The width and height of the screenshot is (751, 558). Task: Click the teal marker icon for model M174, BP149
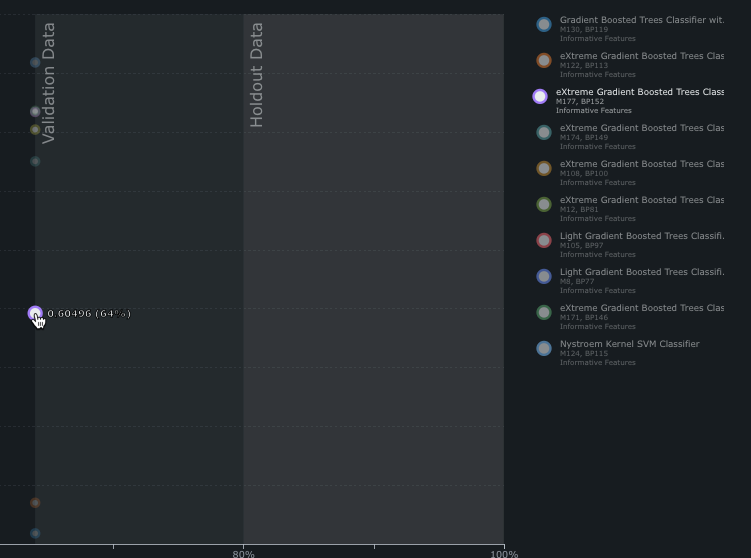pos(543,133)
